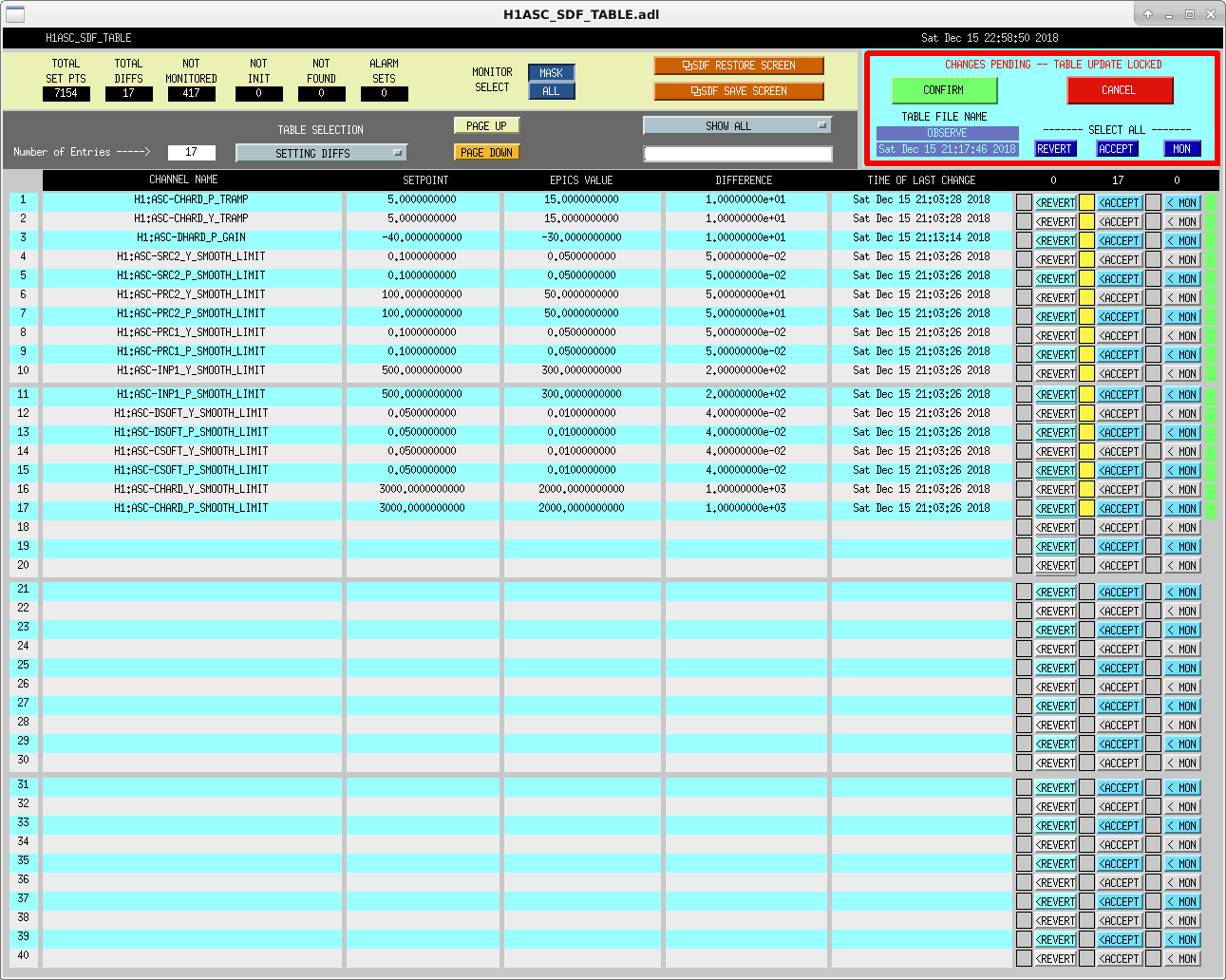The height and width of the screenshot is (980, 1226).
Task: Click the MON arrow button for row 17
Action: 1183,508
